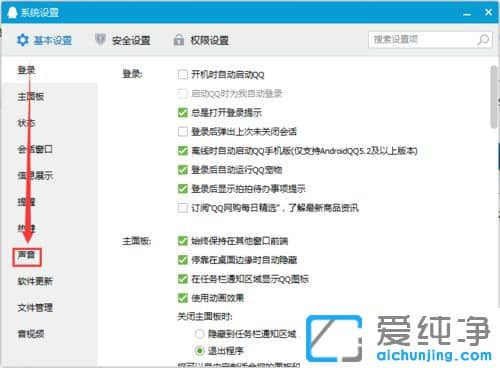Click the QQ penguin icon in title bar
Screen dimensions: 500x368
pyautogui.click(x=12, y=12)
